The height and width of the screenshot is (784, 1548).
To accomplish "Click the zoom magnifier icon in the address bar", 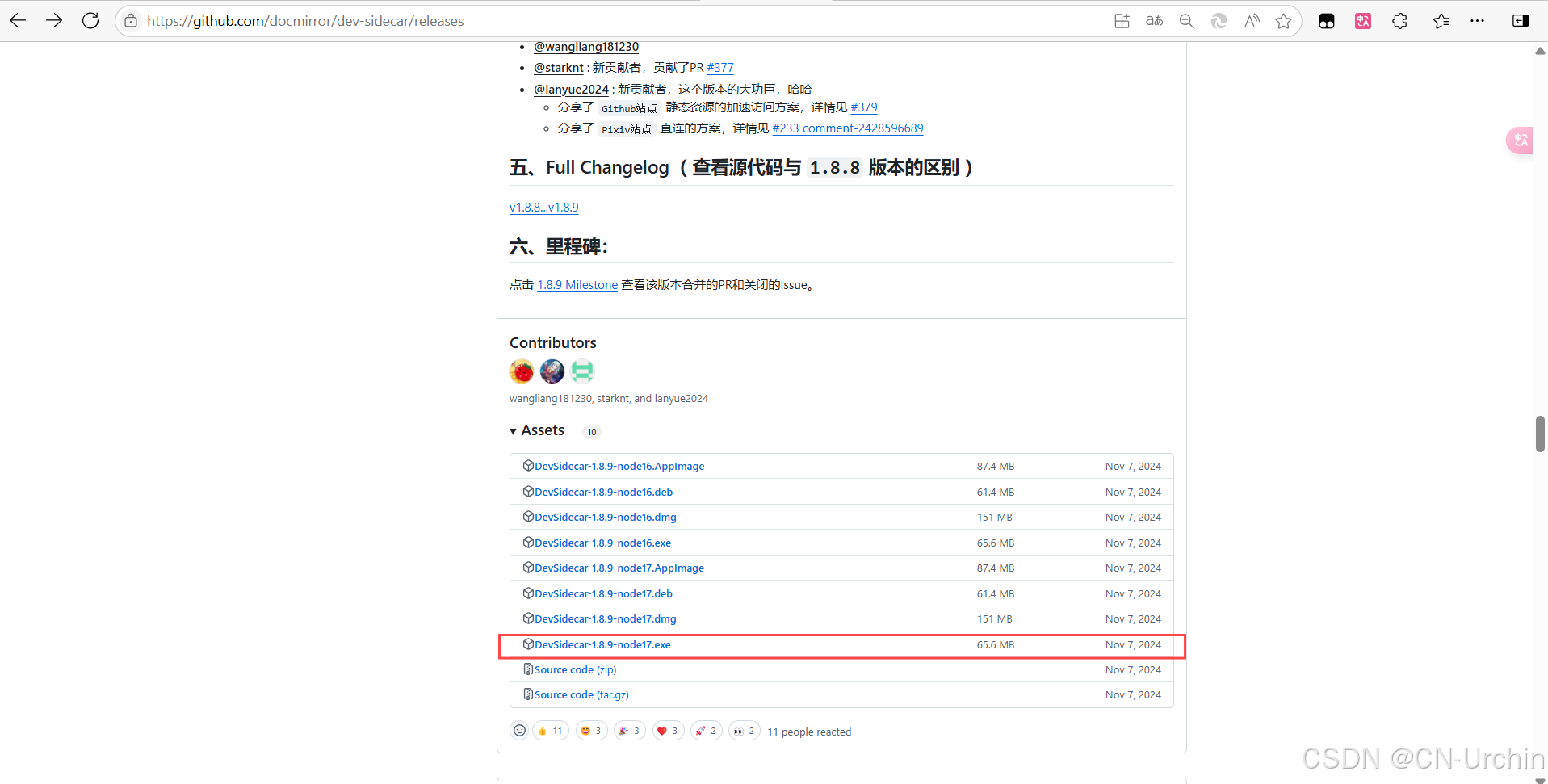I will pos(1186,21).
